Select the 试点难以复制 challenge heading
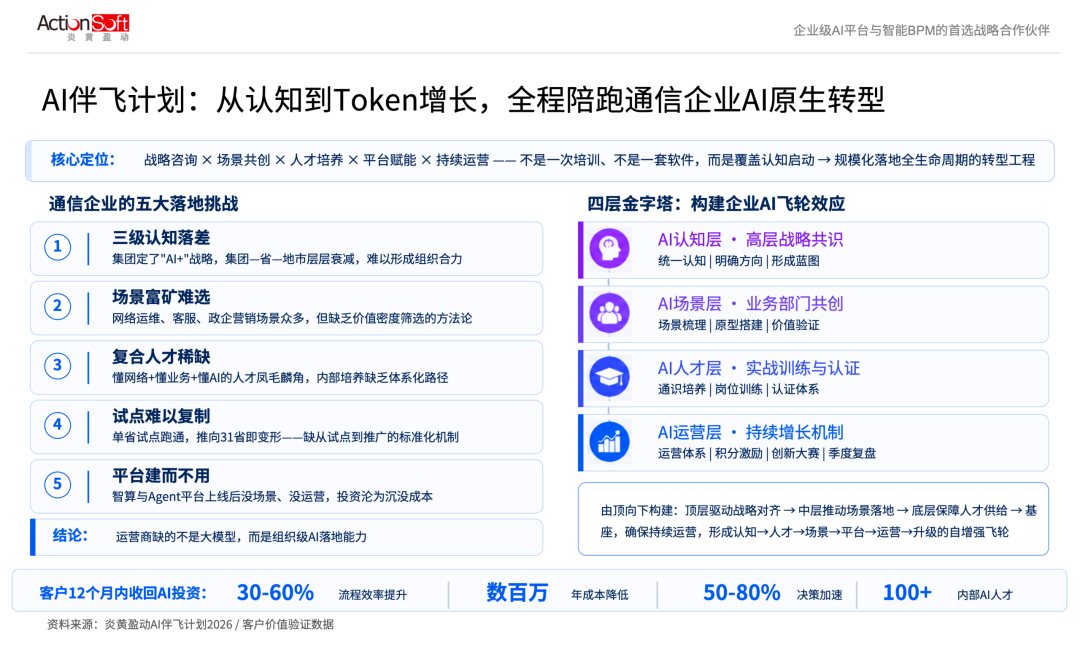Screen dimensions: 1080x648 click(x=161, y=416)
